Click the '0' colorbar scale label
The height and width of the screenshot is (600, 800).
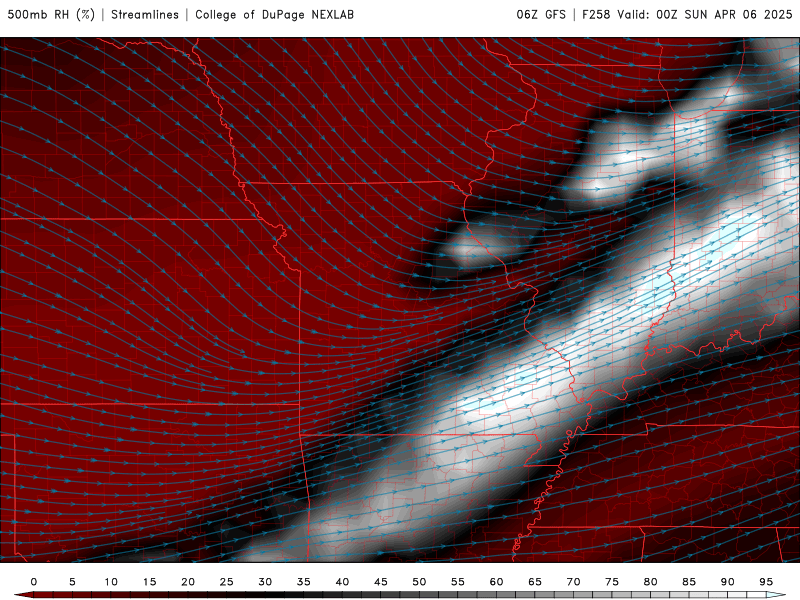click(34, 582)
